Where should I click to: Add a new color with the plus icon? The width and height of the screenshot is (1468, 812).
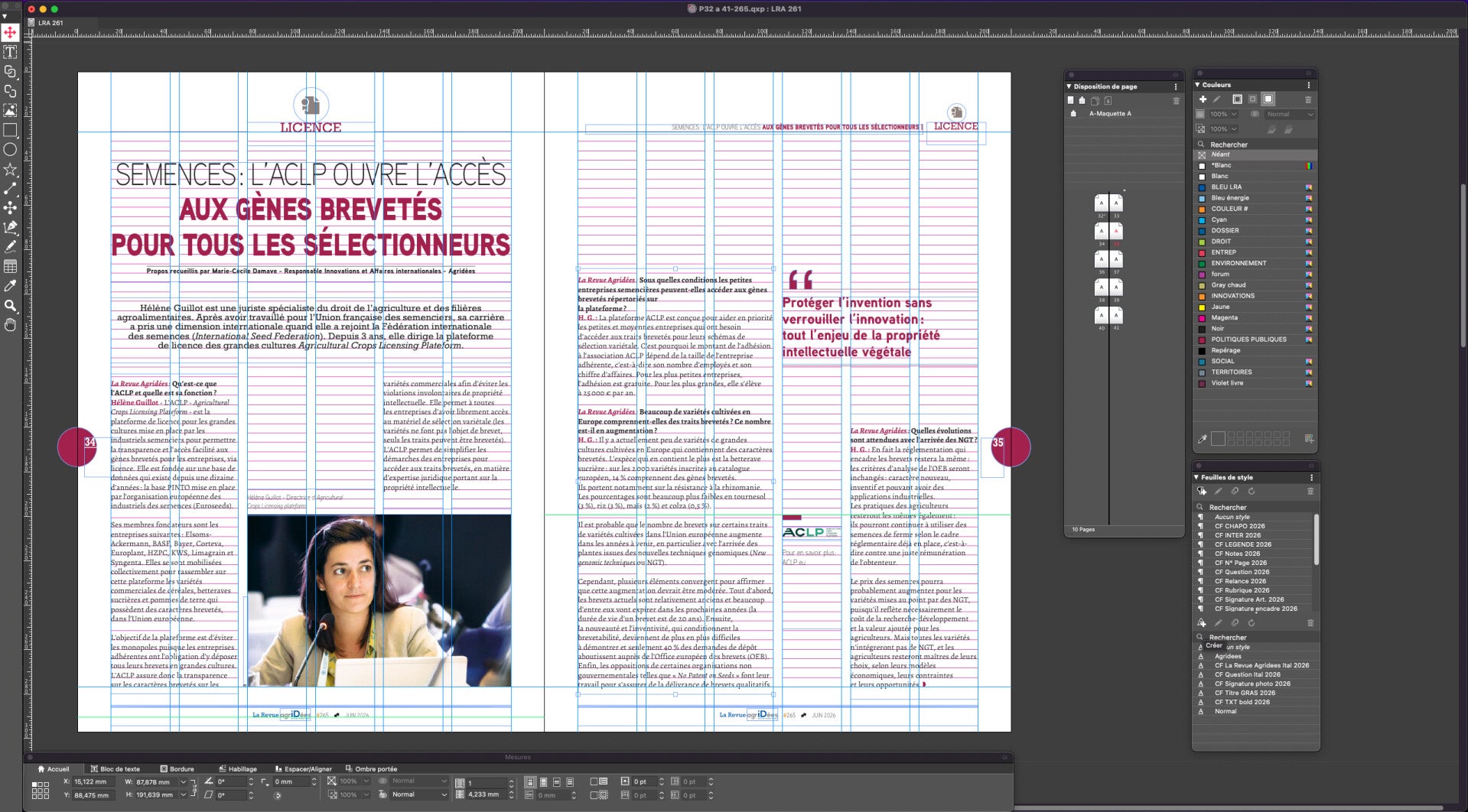tap(1203, 99)
